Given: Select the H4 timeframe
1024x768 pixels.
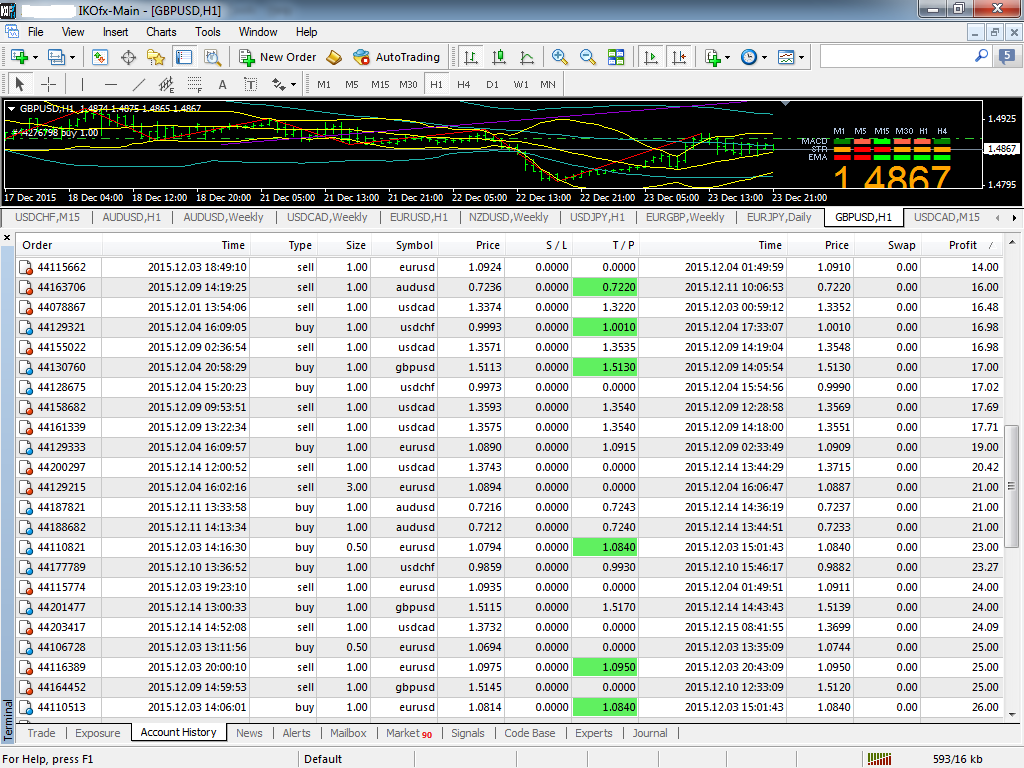Looking at the screenshot, I should [x=464, y=84].
